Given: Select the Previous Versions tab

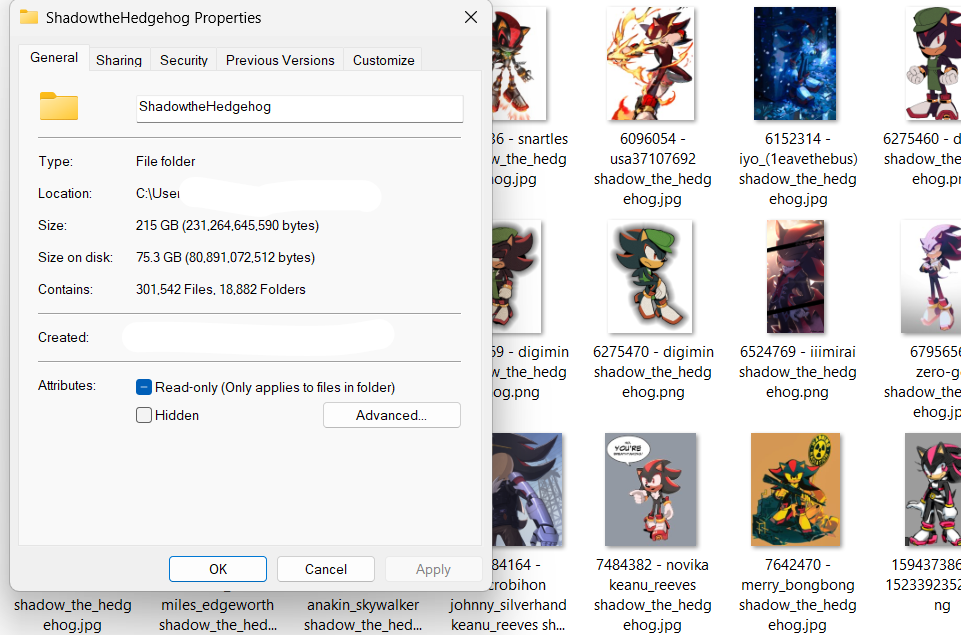Looking at the screenshot, I should pyautogui.click(x=280, y=60).
